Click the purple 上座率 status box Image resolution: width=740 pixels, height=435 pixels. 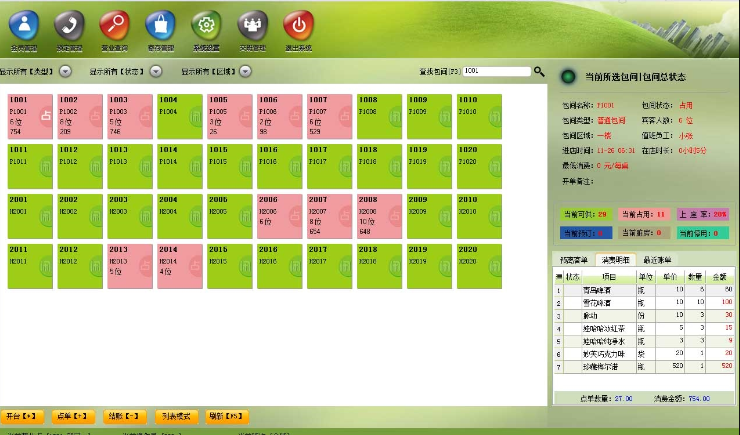click(703, 214)
